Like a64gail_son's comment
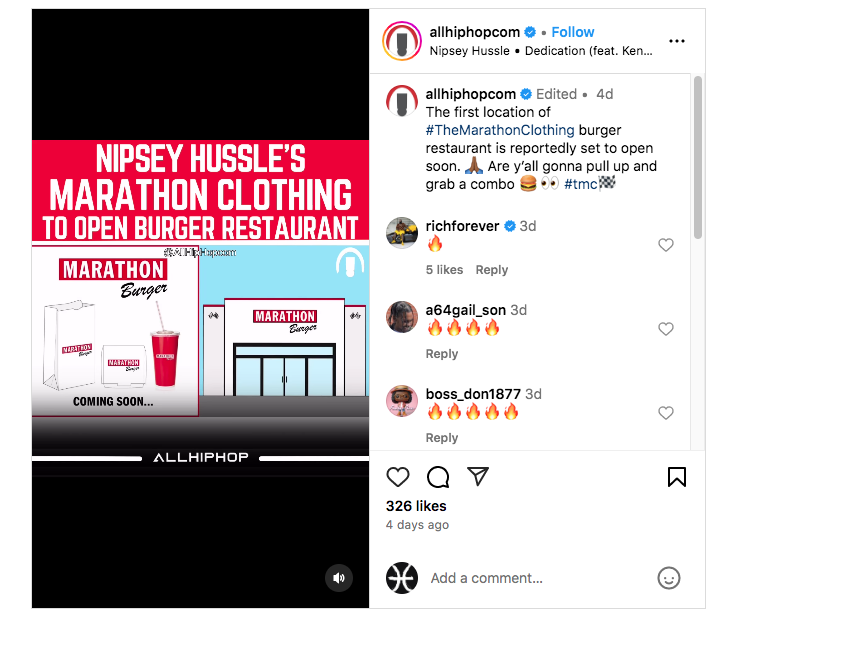This screenshot has height=647, width=859. pyautogui.click(x=666, y=329)
